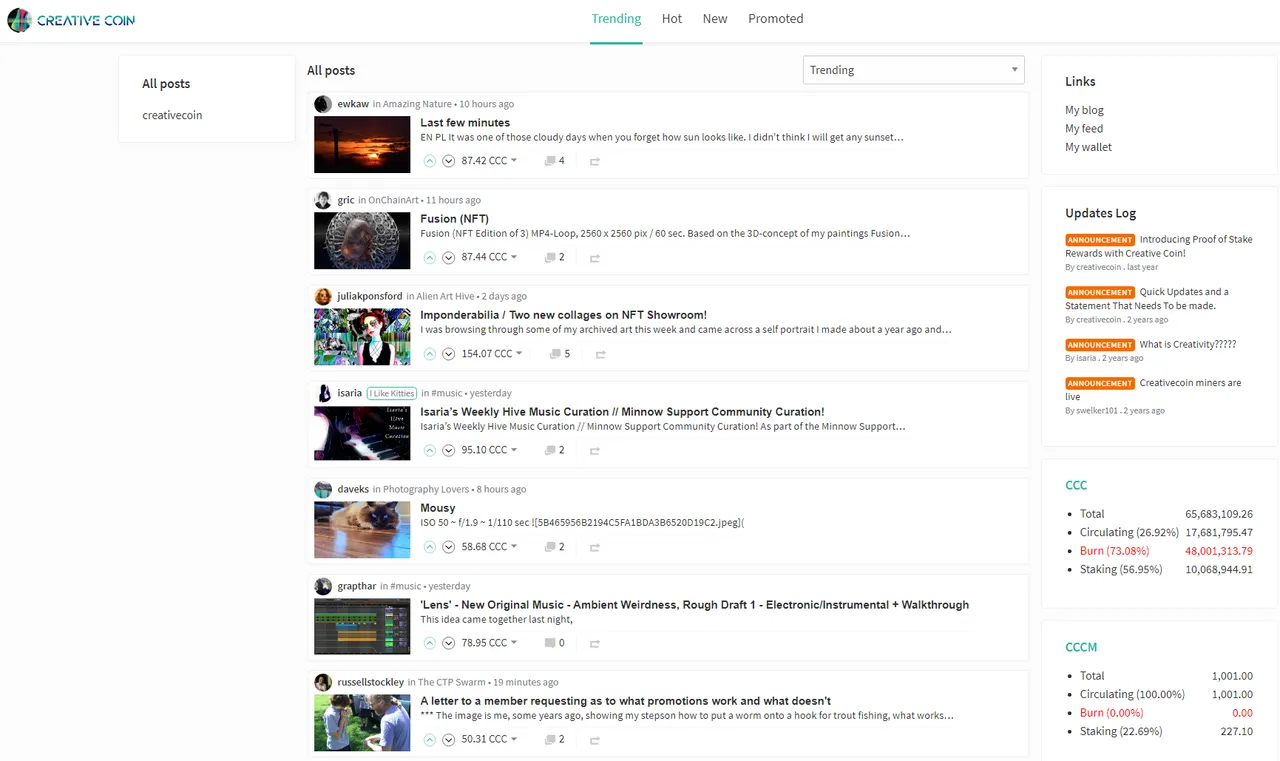Upvote the 'Fusion (NFT)' post

(x=430, y=257)
